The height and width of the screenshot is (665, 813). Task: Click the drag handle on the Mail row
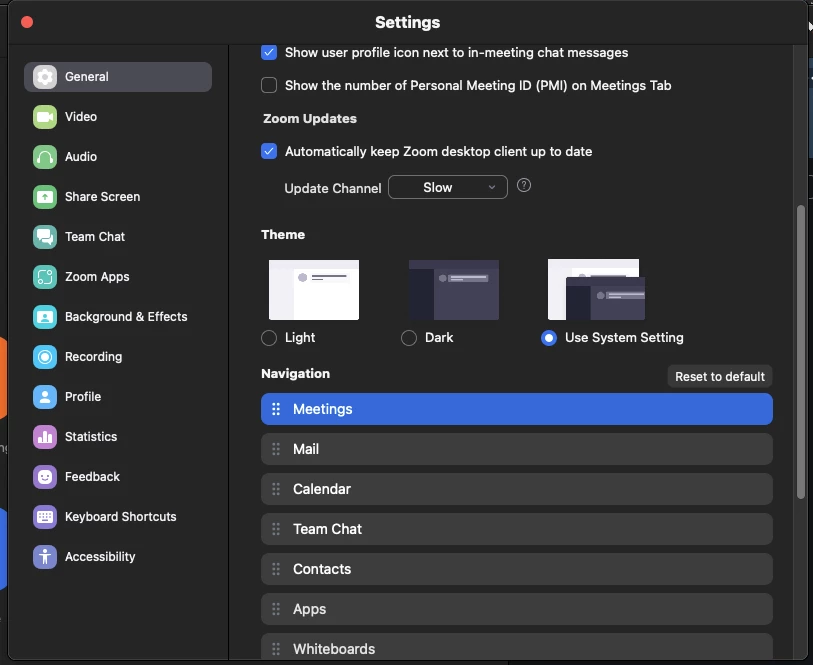(x=276, y=449)
